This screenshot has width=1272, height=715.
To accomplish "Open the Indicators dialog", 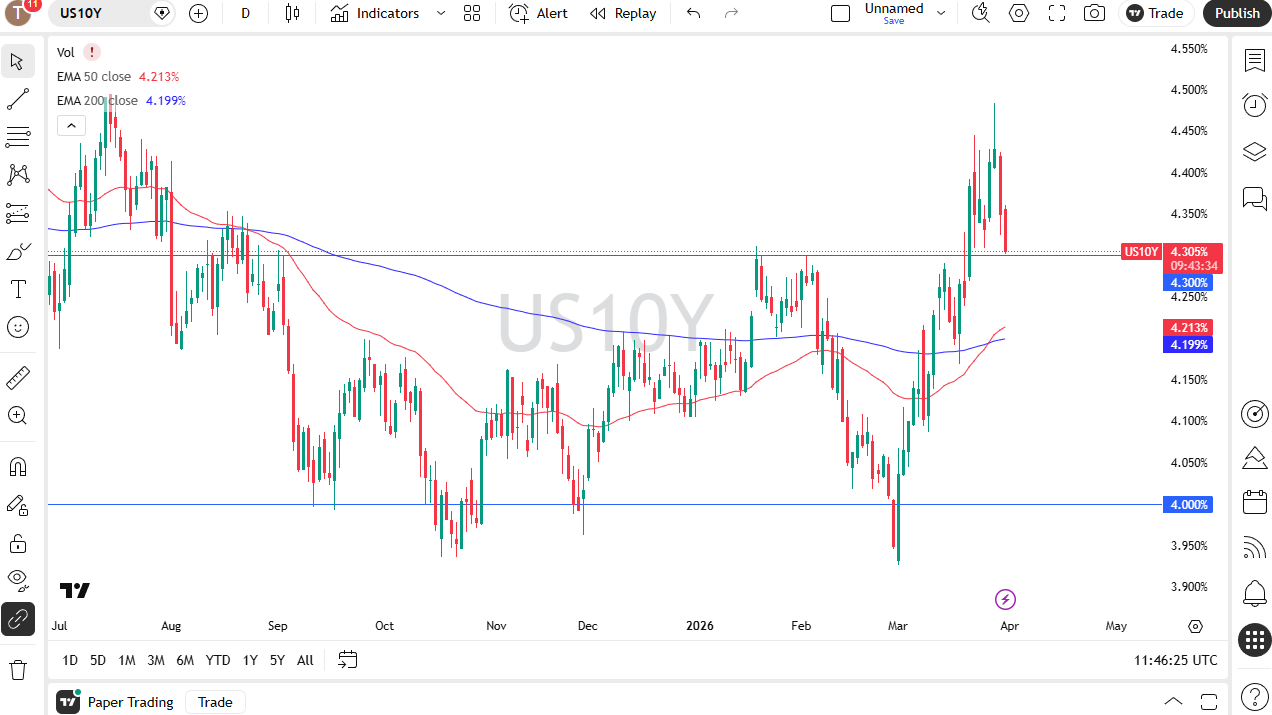I will click(375, 13).
